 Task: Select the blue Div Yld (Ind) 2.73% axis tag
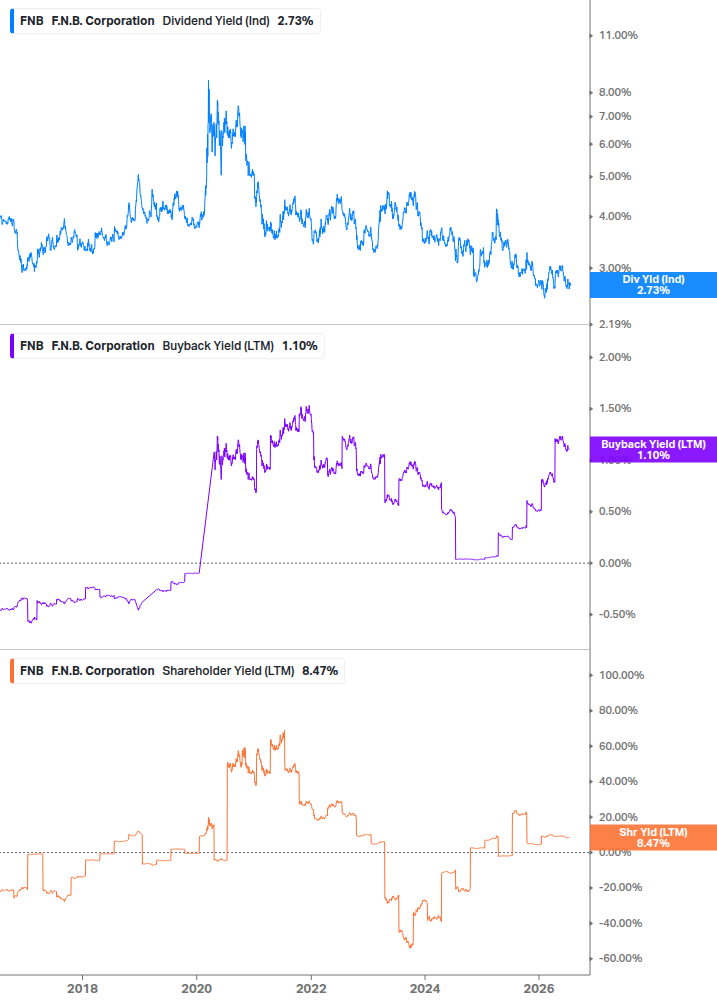pos(653,285)
